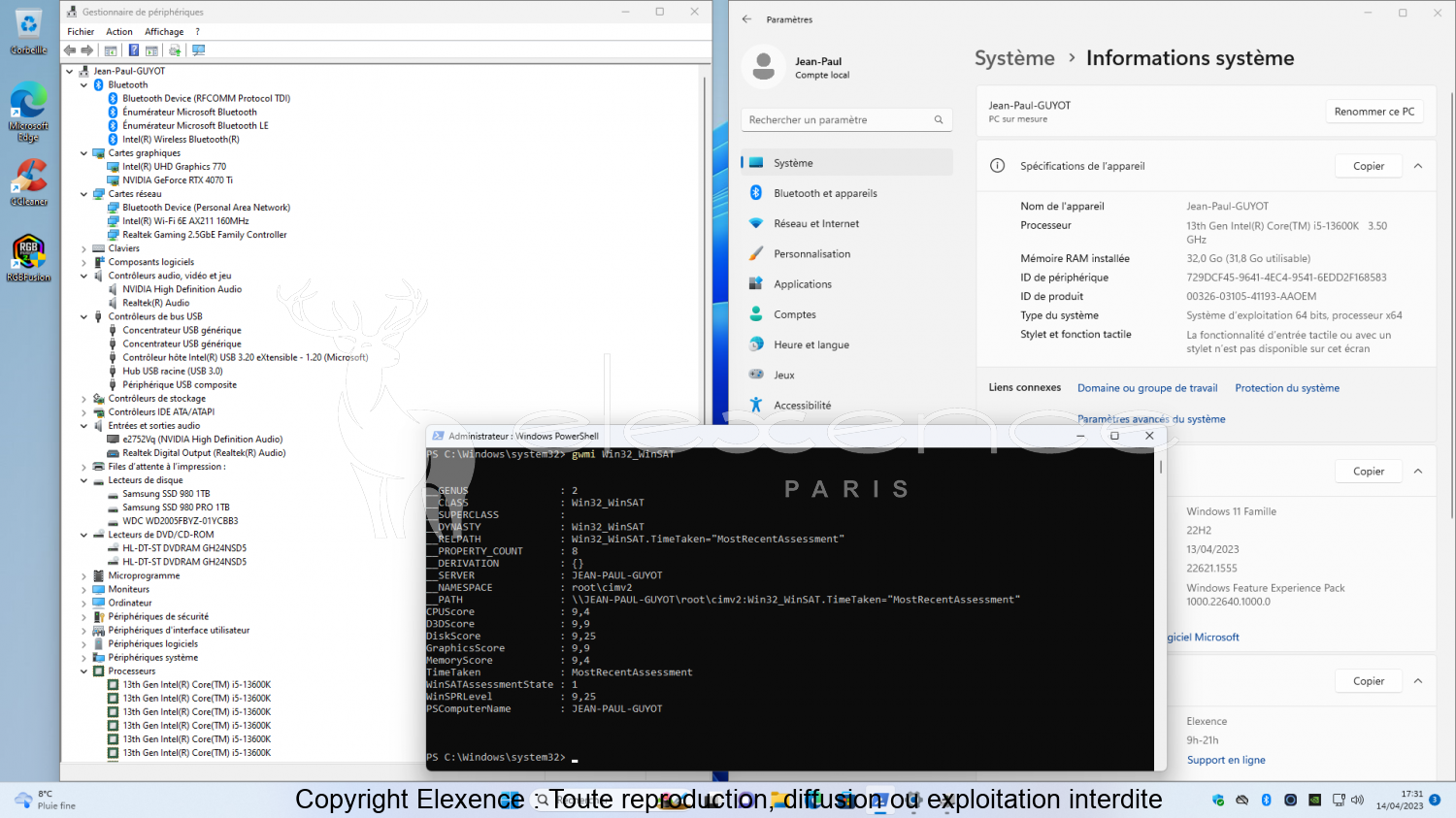Expand the Claviers node

(83, 248)
